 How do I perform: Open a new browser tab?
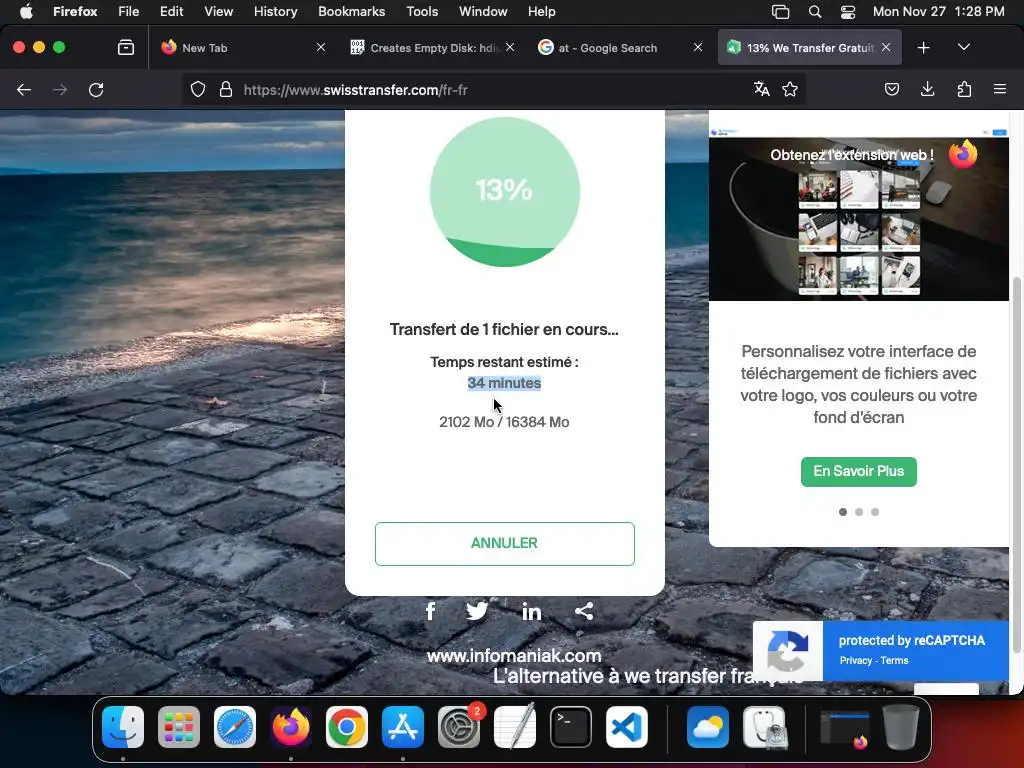tap(923, 48)
